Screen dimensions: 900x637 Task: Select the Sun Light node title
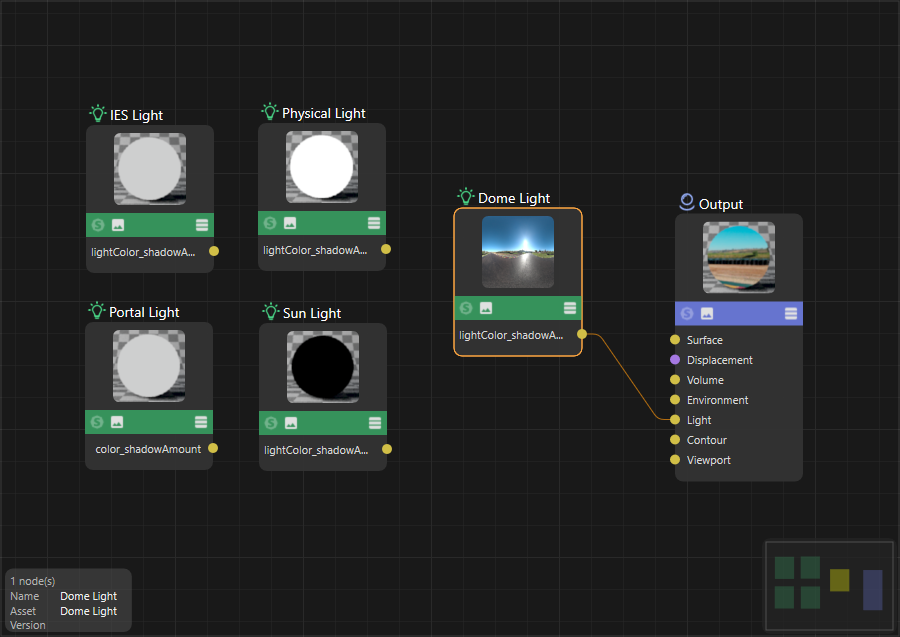tap(312, 313)
